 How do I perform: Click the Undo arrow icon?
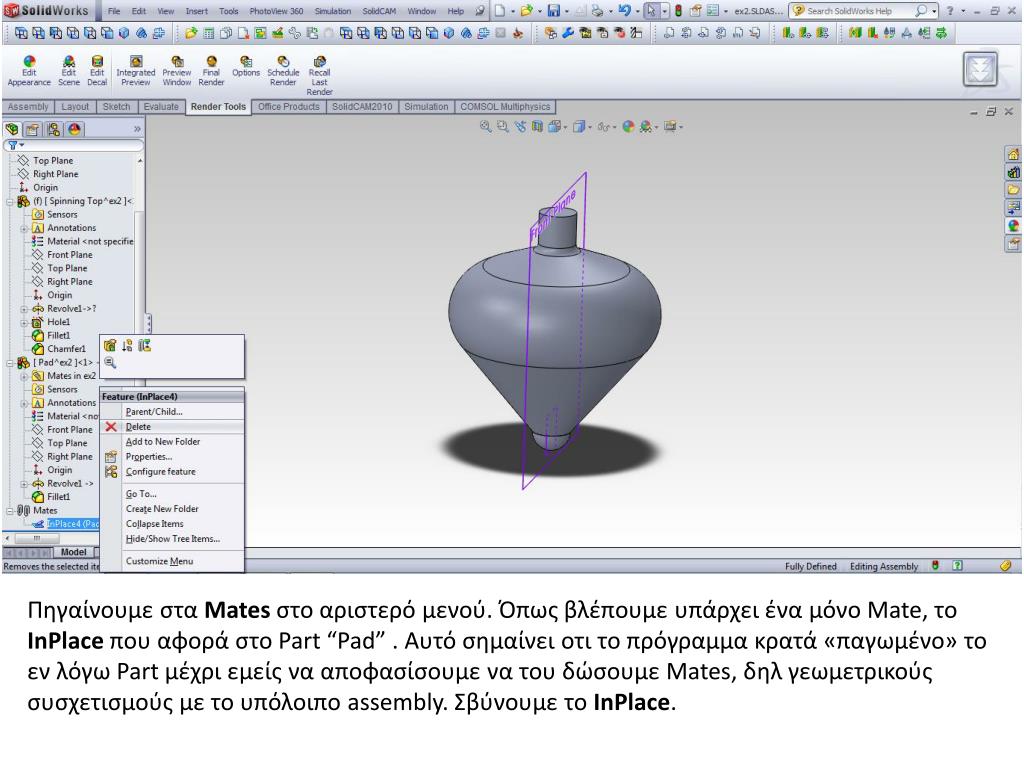(x=624, y=11)
